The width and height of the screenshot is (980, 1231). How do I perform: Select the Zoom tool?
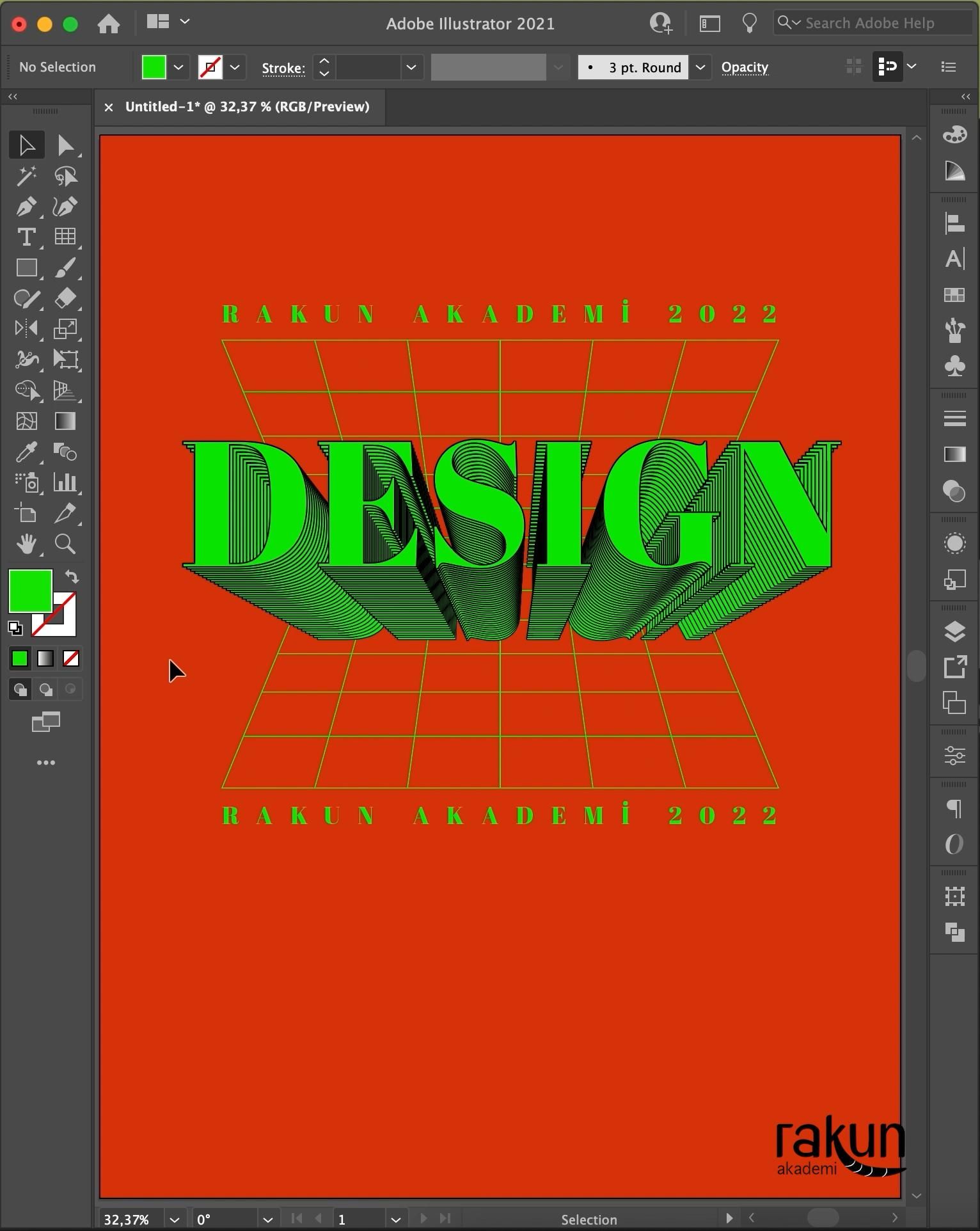65,544
